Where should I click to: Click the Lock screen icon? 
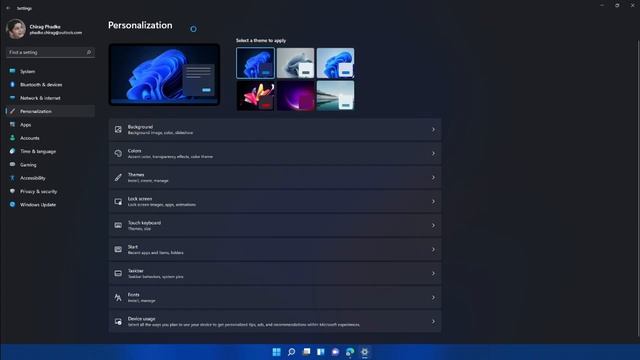(x=118, y=202)
